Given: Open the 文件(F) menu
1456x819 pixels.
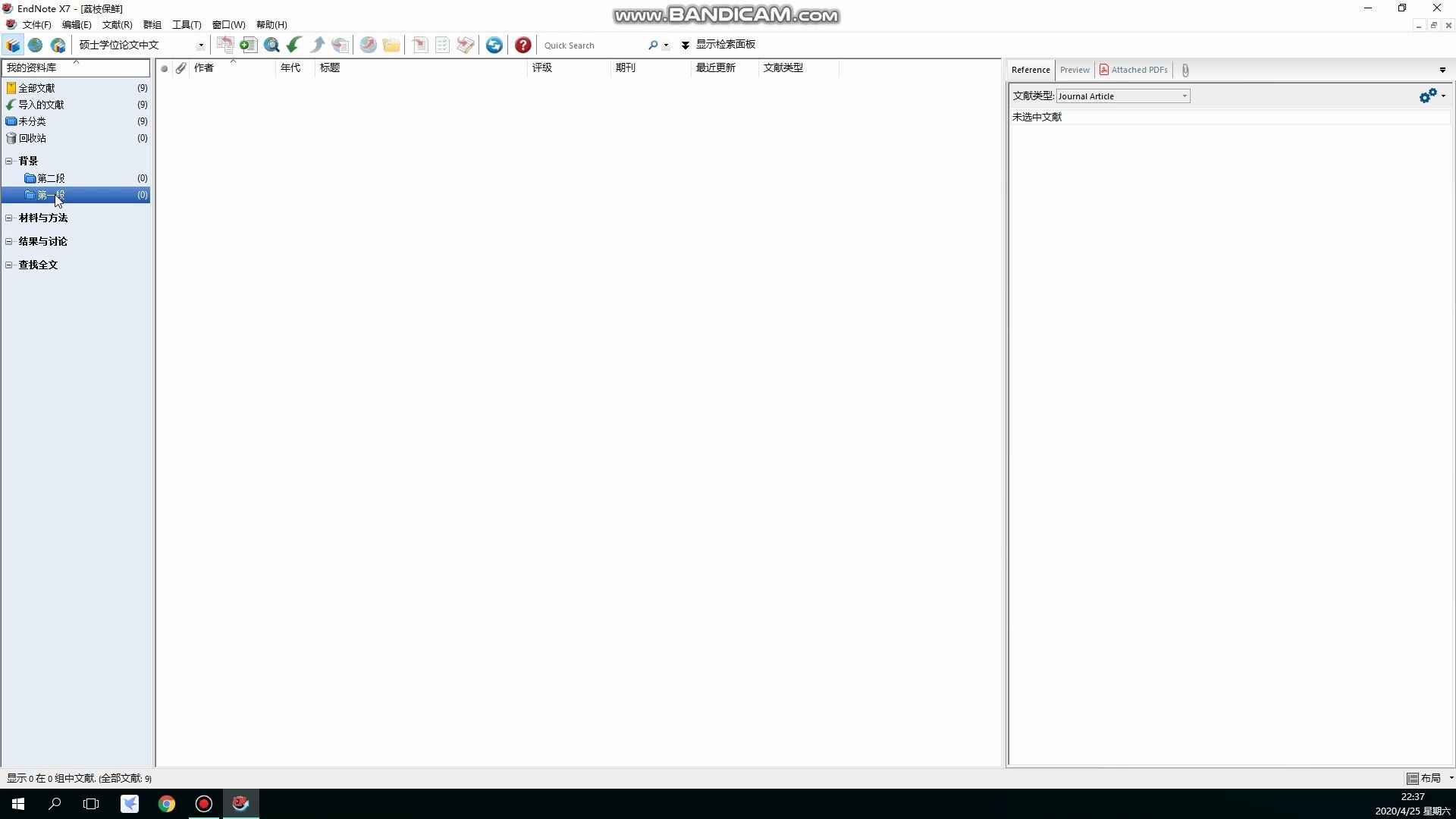Looking at the screenshot, I should 37,25.
